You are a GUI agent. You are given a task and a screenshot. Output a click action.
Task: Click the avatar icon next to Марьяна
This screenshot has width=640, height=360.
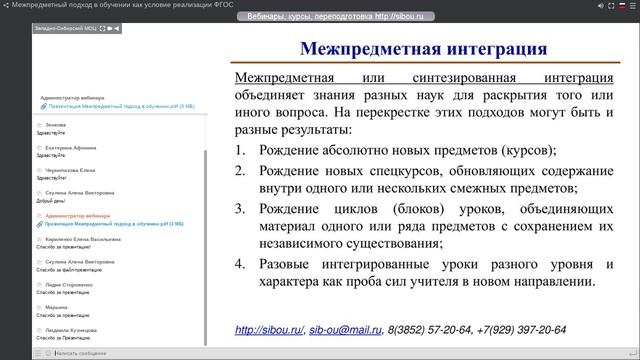coord(40,307)
